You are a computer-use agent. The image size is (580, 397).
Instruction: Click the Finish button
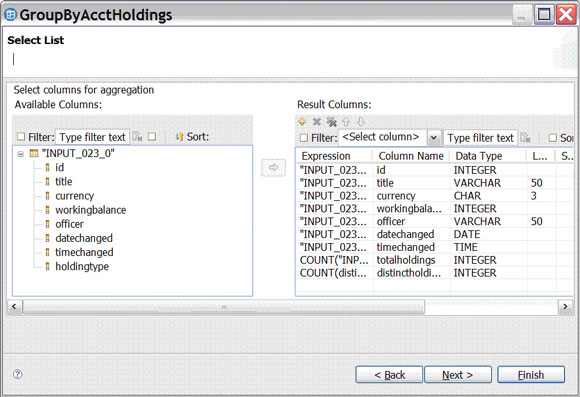(531, 375)
